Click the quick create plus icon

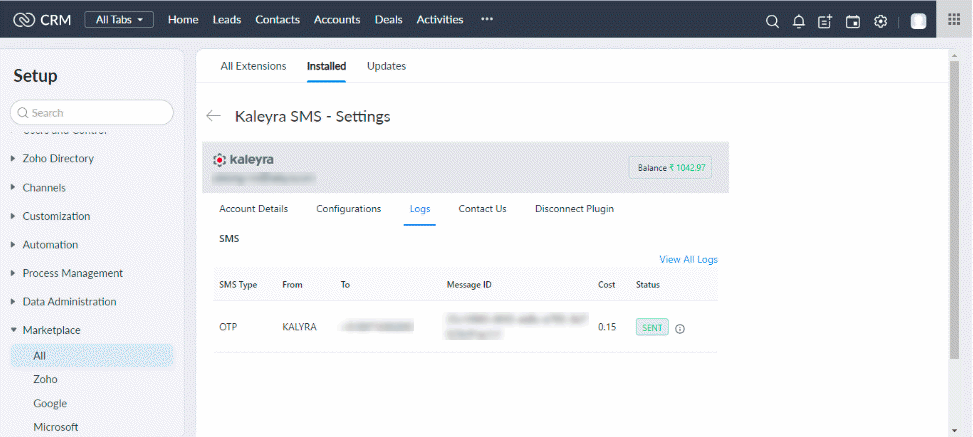(x=825, y=22)
